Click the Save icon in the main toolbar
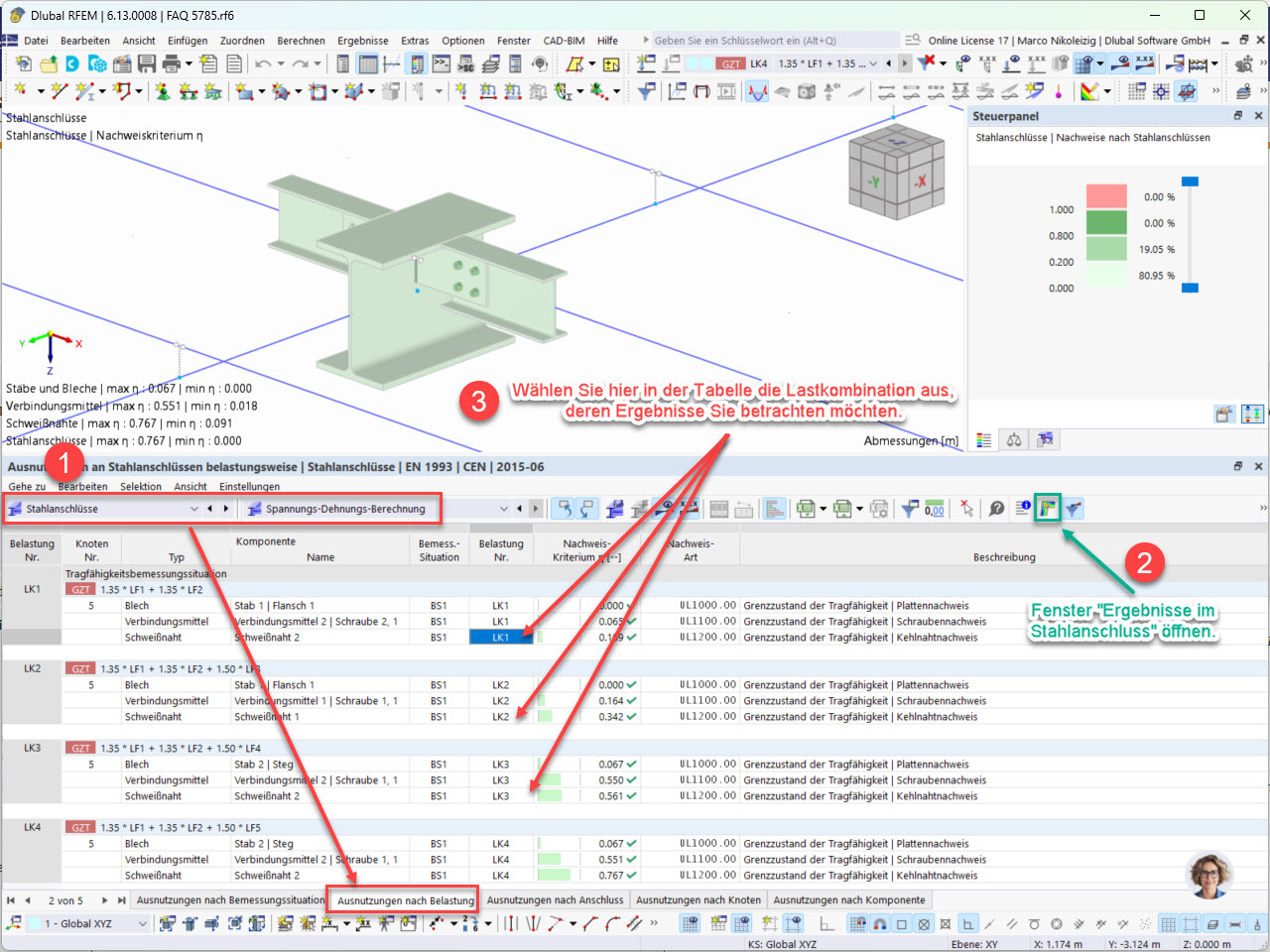Screen dimensions: 1270x952 [147, 61]
